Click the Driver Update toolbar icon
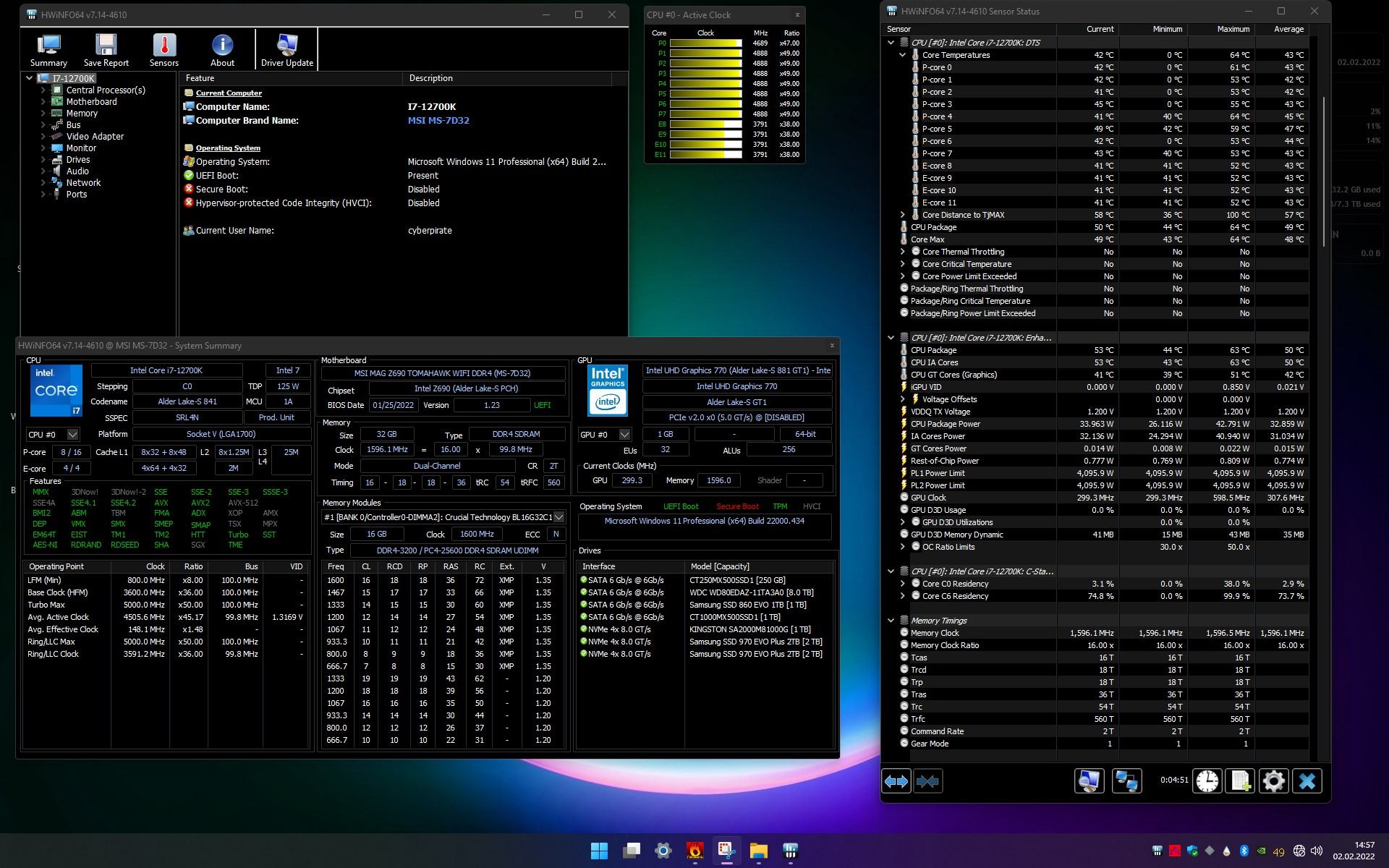 tap(287, 50)
